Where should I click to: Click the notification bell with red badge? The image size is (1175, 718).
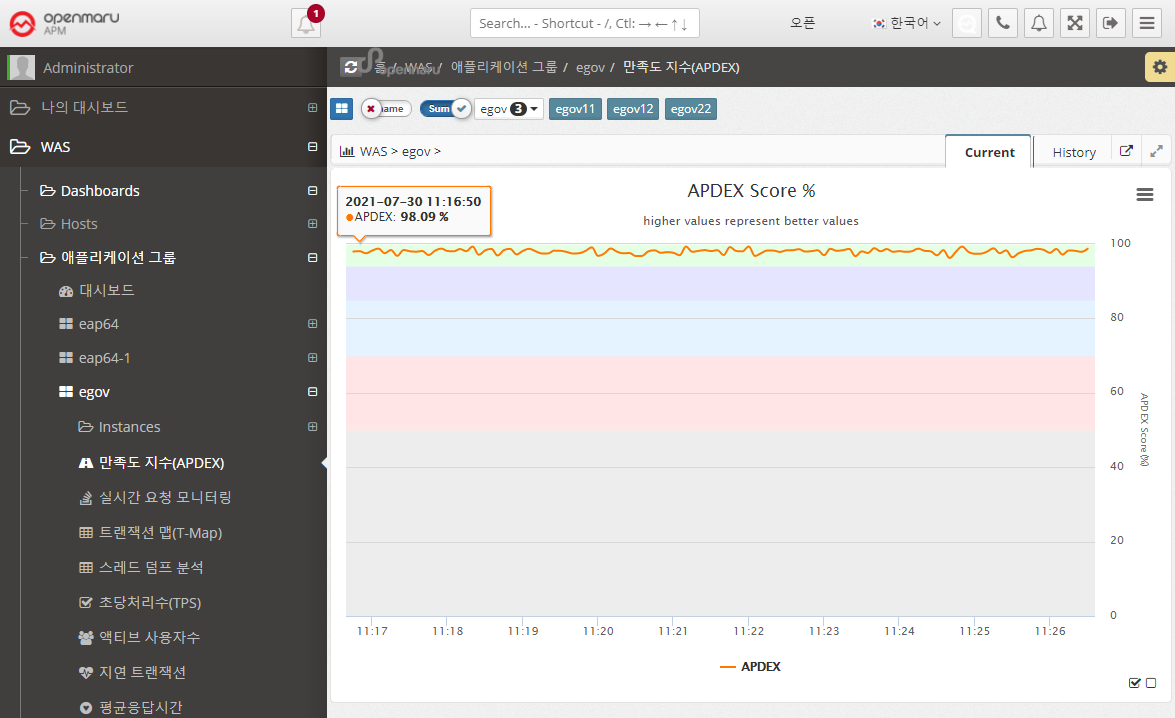pyautogui.click(x=306, y=23)
